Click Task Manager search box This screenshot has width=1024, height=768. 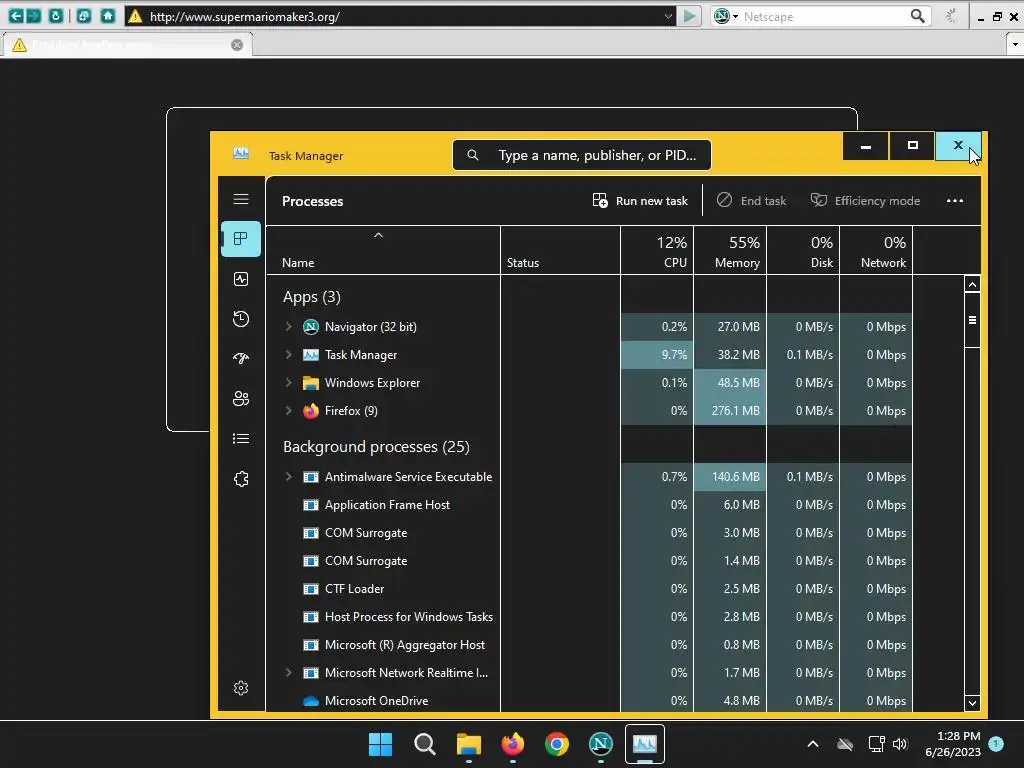[582, 155]
